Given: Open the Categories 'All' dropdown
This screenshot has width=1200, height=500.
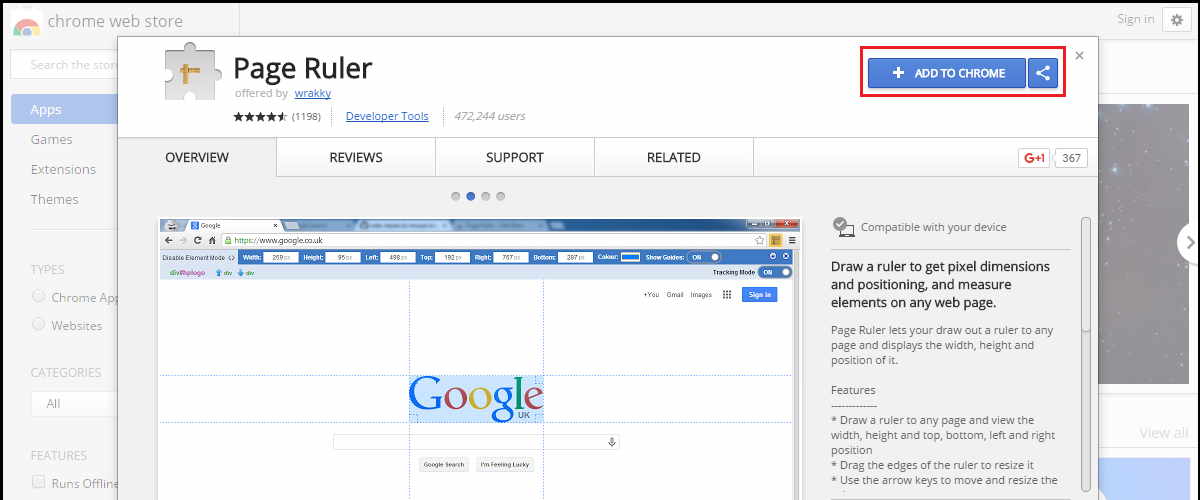Looking at the screenshot, I should click(74, 403).
